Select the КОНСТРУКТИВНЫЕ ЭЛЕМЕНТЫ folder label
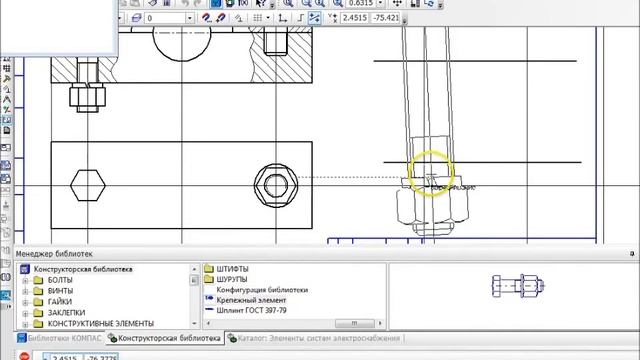Screen dimensions: 640x360 pos(101,324)
